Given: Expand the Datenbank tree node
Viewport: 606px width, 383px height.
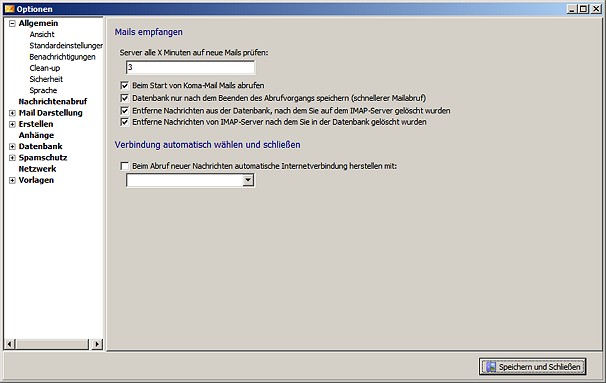Looking at the screenshot, I should [12, 147].
